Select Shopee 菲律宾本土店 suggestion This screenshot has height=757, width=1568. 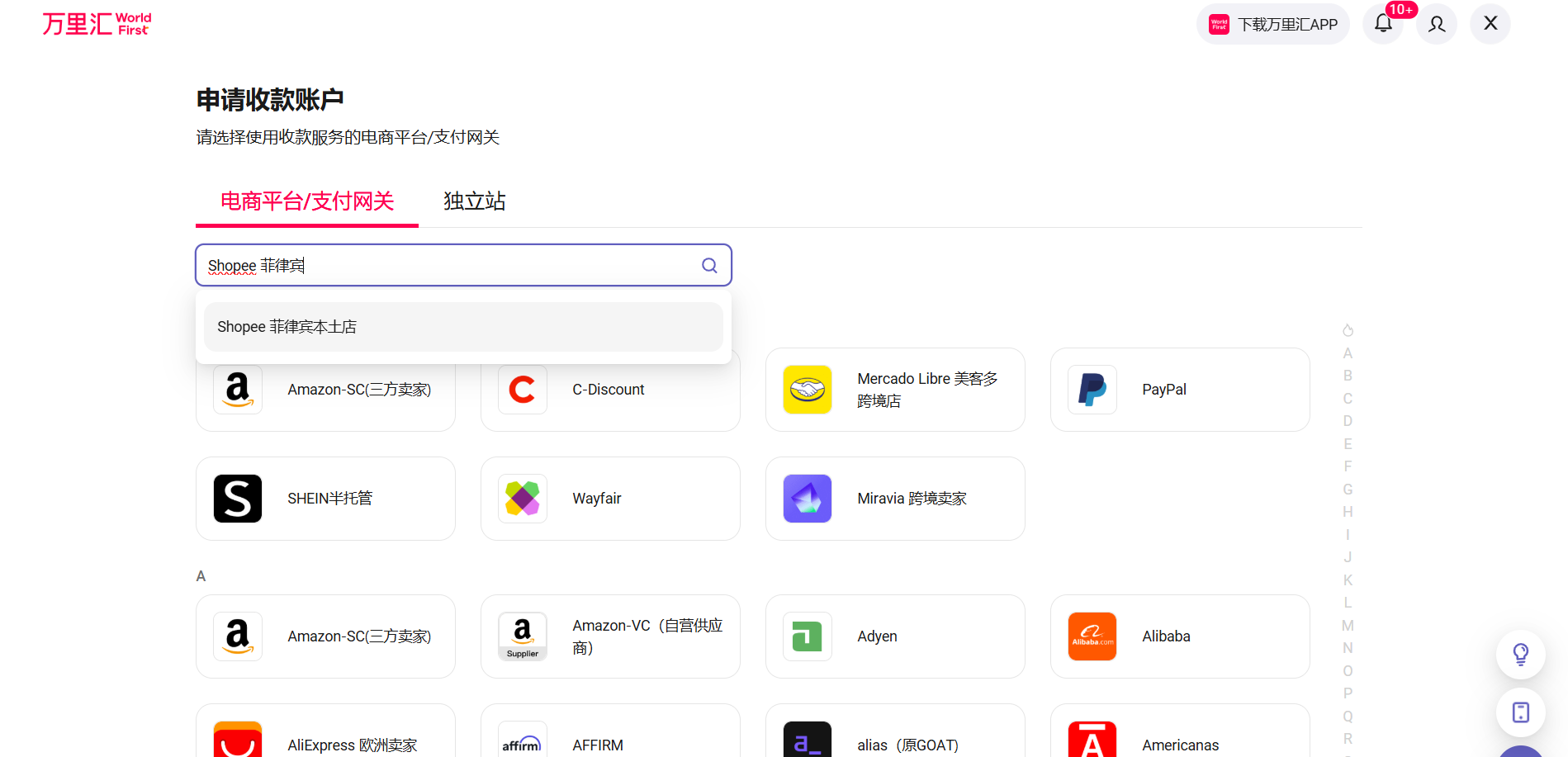tap(463, 327)
